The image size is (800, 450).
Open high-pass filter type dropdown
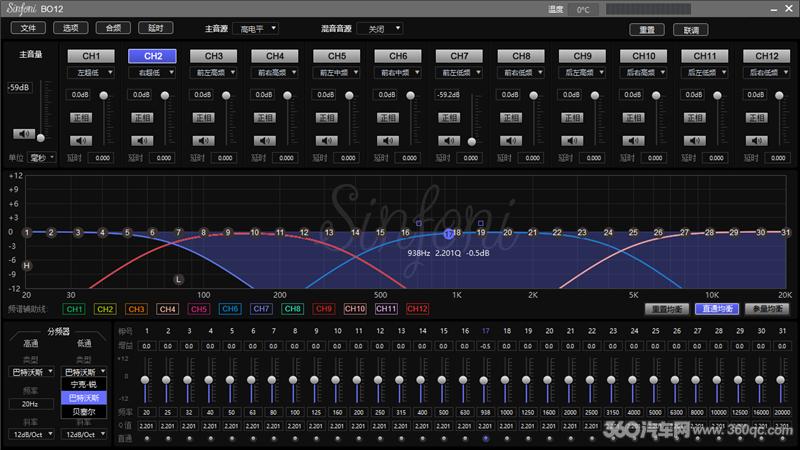pos(31,372)
